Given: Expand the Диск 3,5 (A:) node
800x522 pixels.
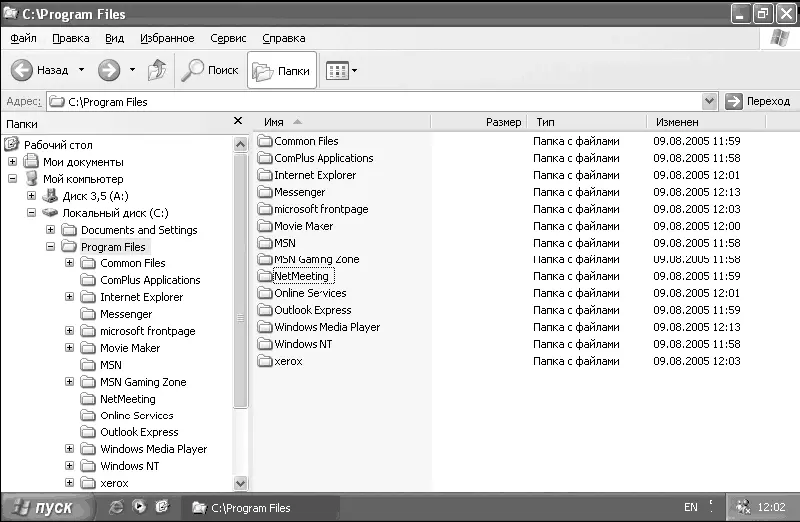Looking at the screenshot, I should pyautogui.click(x=32, y=196).
